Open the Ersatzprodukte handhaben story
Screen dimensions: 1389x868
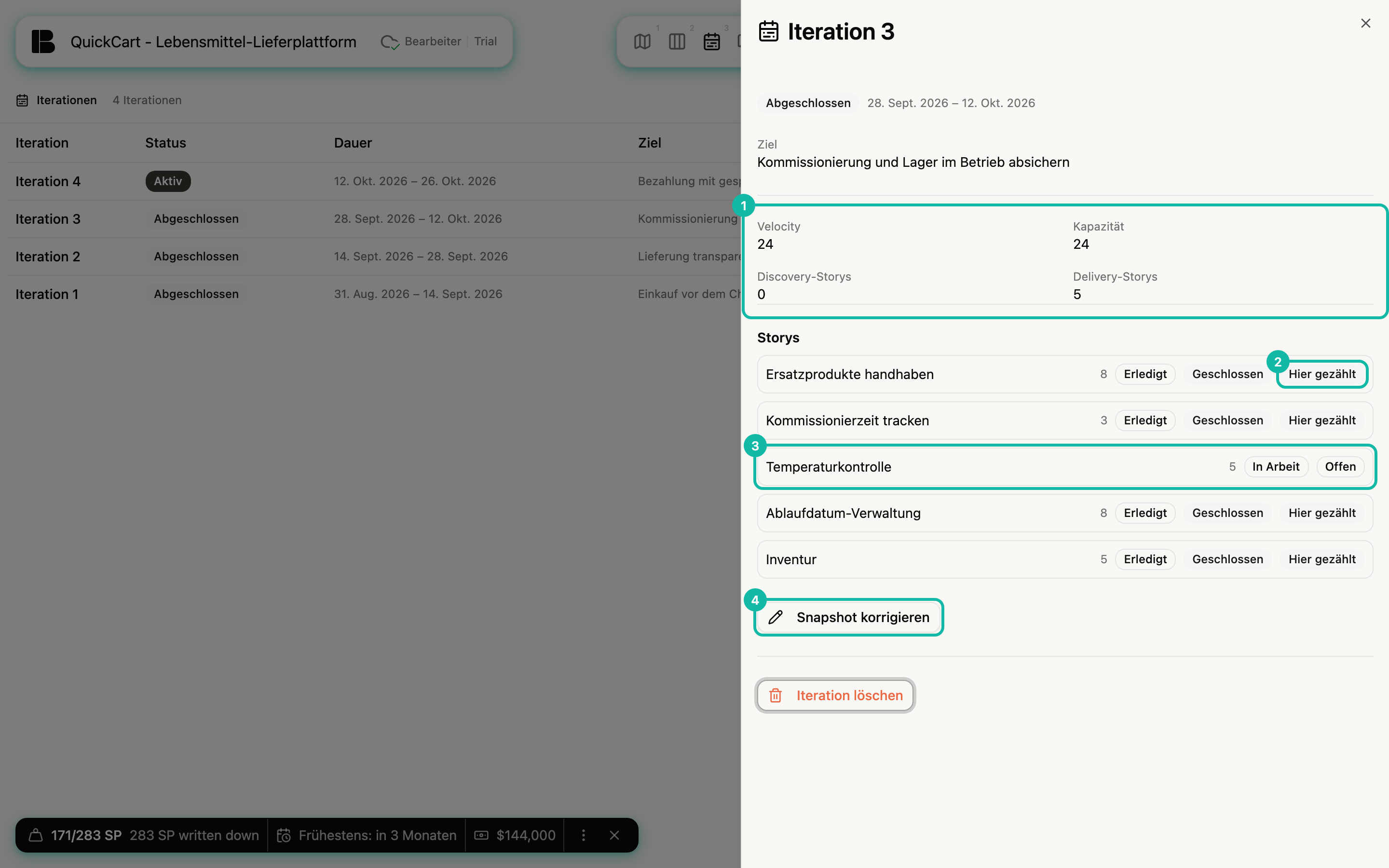pyautogui.click(x=1065, y=374)
